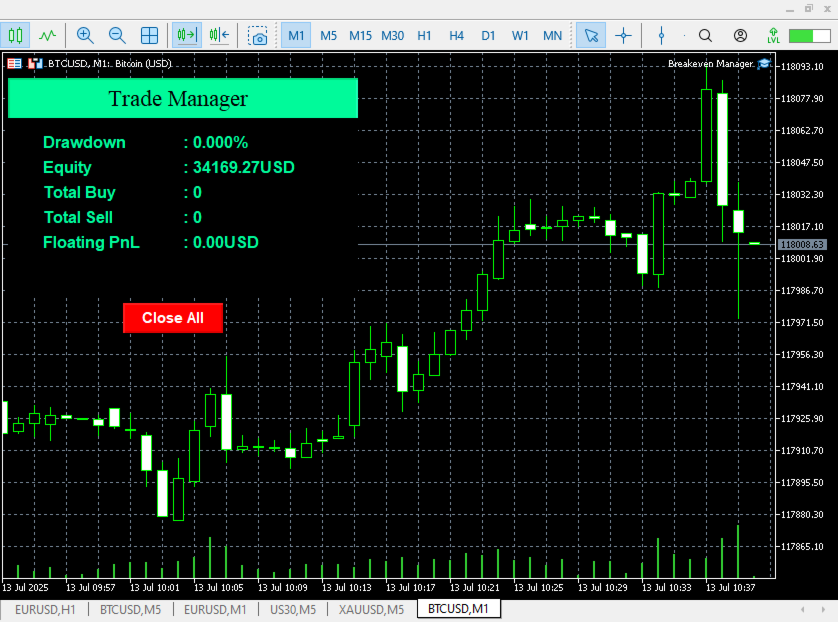838x622 pixels.
Task: Open the user account profile icon
Action: [x=740, y=36]
